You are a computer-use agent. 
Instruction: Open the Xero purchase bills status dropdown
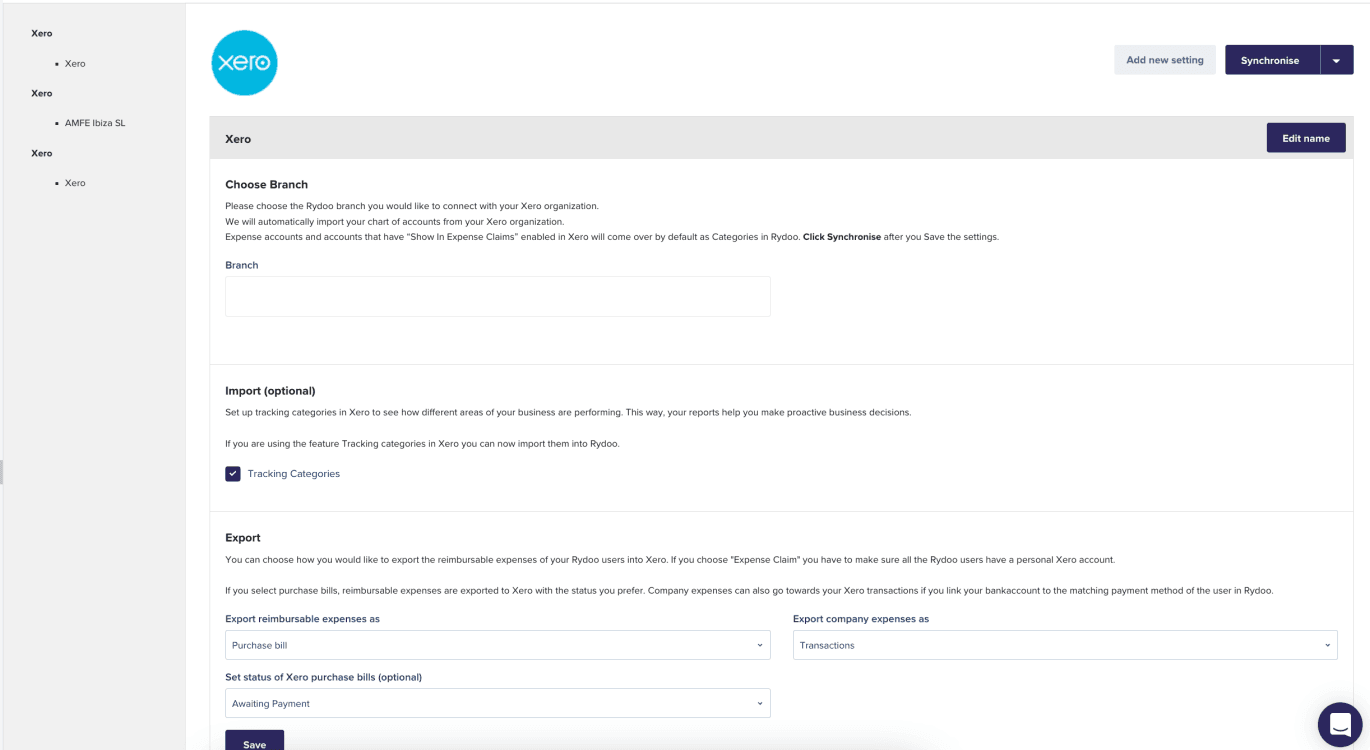497,703
